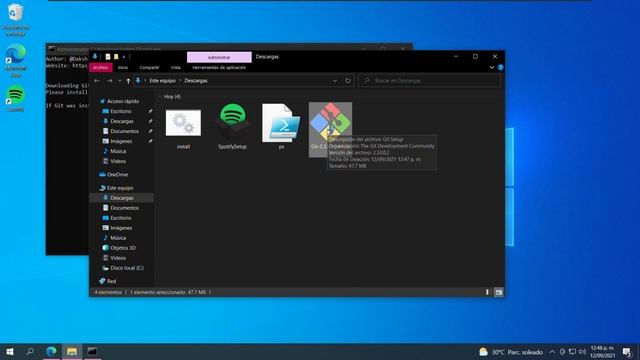This screenshot has width=640, height=360.
Task: Show hidden system tray icons
Action: point(552,352)
